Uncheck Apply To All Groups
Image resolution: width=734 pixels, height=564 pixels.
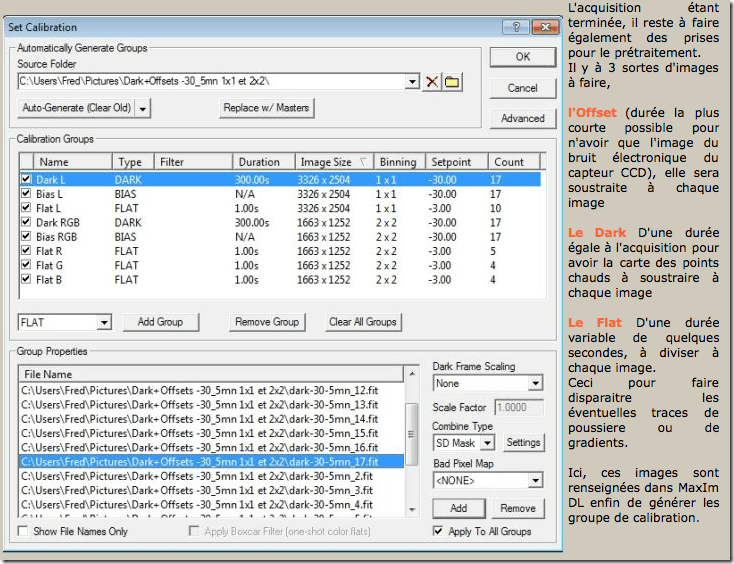pos(438,531)
